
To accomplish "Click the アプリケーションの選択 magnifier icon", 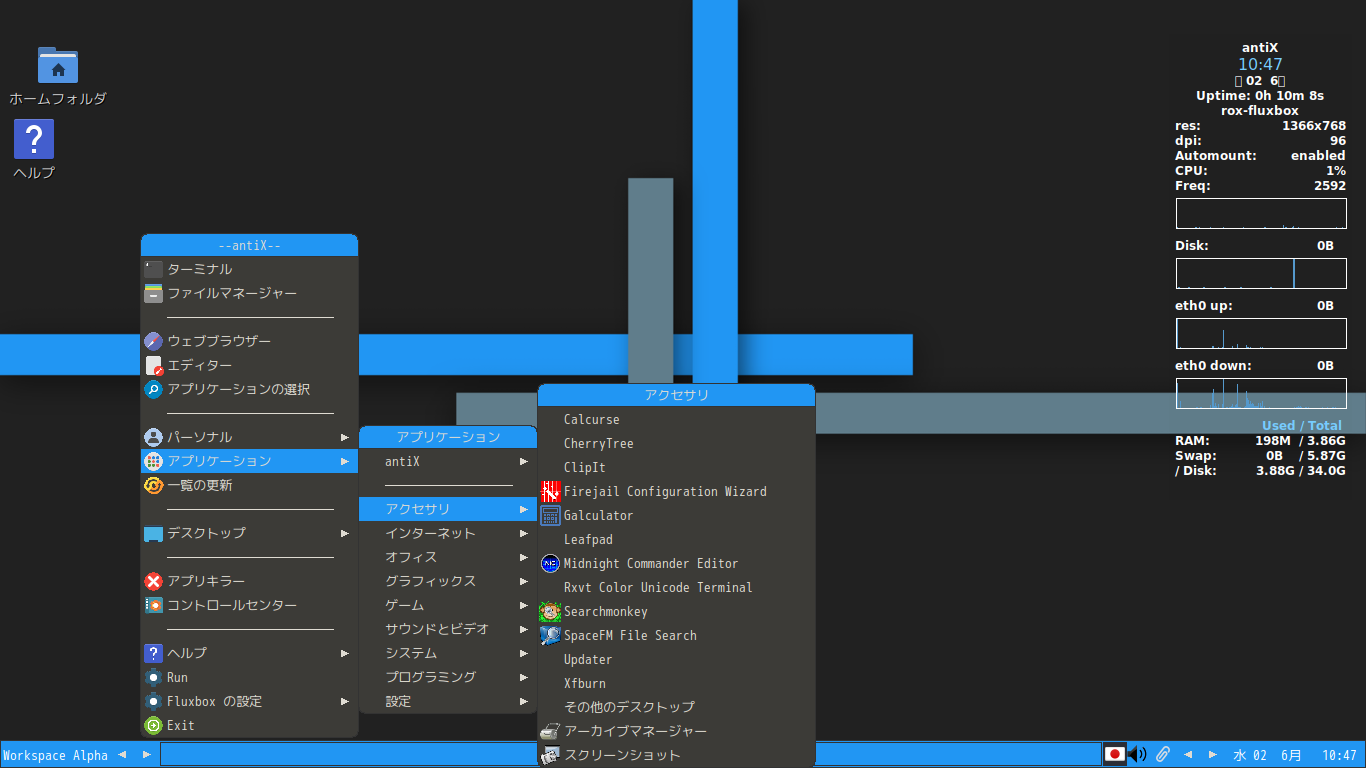I will click(153, 389).
